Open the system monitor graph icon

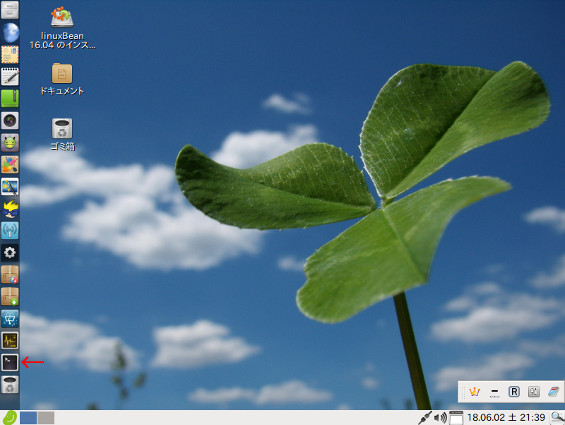click(x=10, y=341)
